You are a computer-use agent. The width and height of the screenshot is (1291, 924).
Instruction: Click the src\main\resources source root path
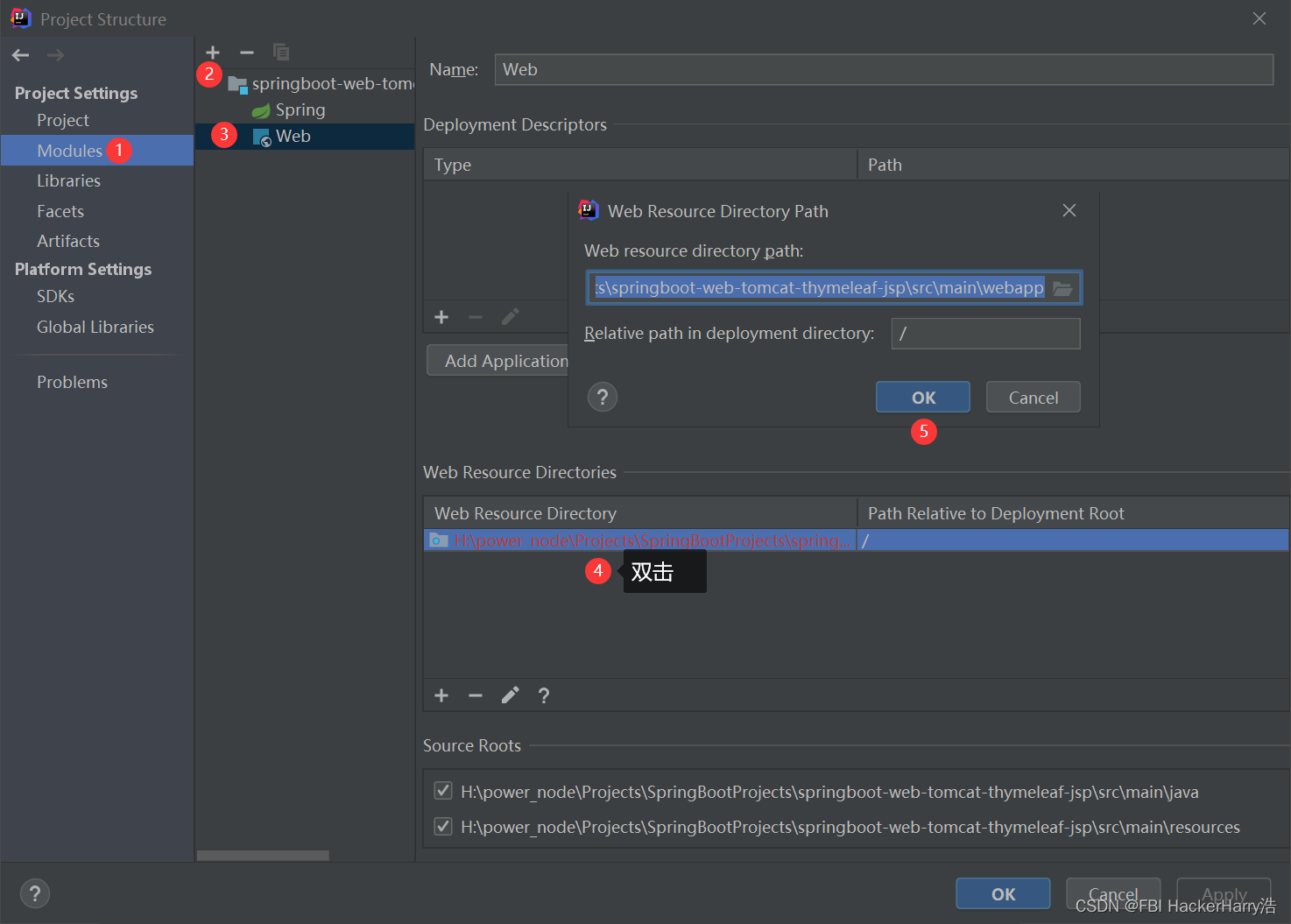click(x=850, y=827)
